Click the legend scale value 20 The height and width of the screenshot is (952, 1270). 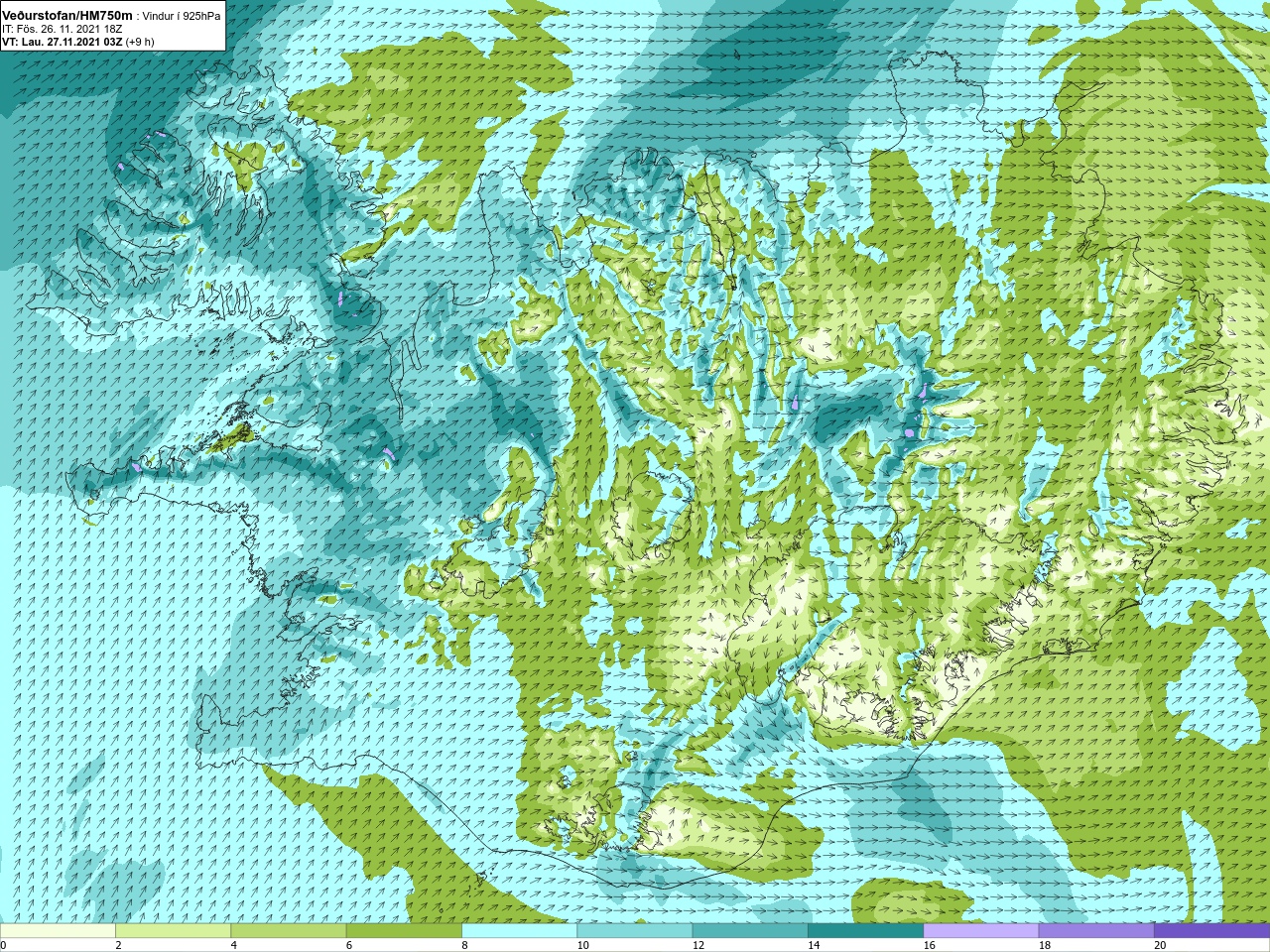tap(1160, 945)
